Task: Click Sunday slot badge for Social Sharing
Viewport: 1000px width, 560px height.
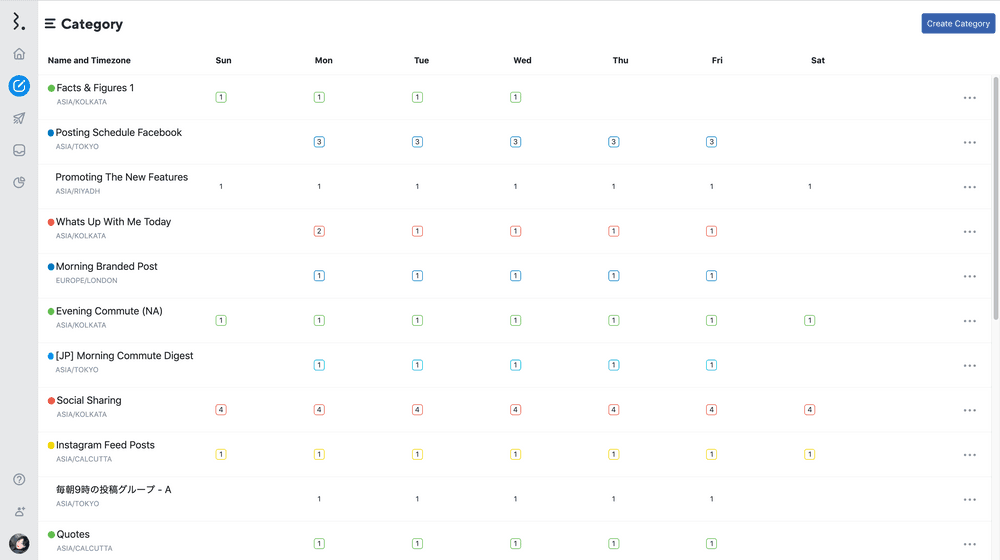Action: (221, 410)
